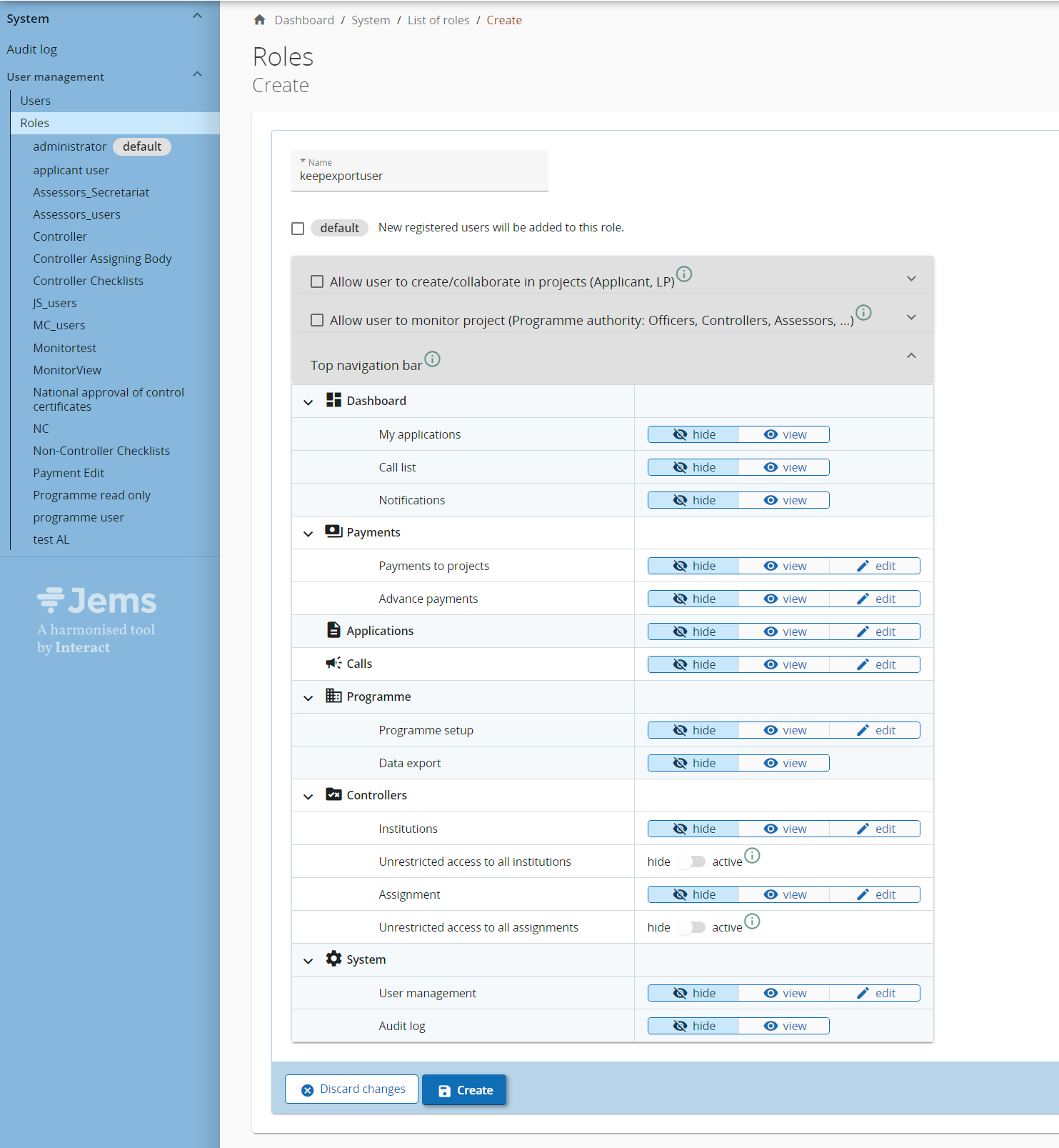Select Controller Checklists role in sidebar
1059x1148 pixels.
click(88, 281)
